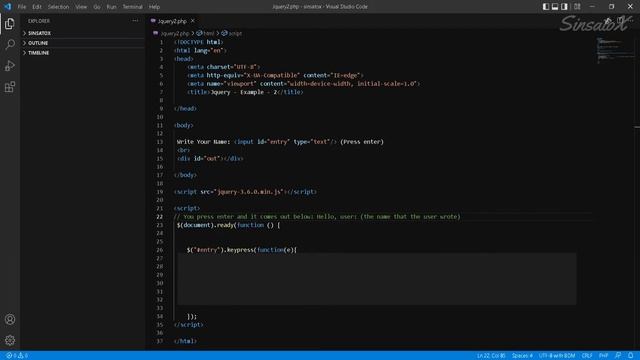This screenshot has height=360, width=640.
Task: Toggle primary side bar layout icon
Action: 546,7
